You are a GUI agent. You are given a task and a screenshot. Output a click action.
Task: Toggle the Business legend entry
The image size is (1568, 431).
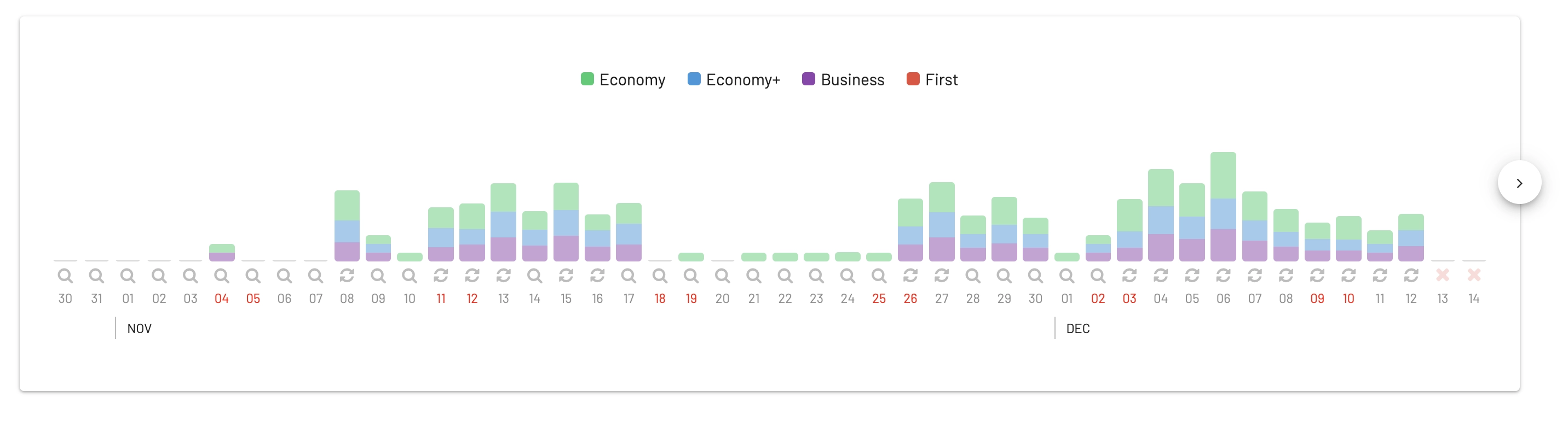point(843,80)
